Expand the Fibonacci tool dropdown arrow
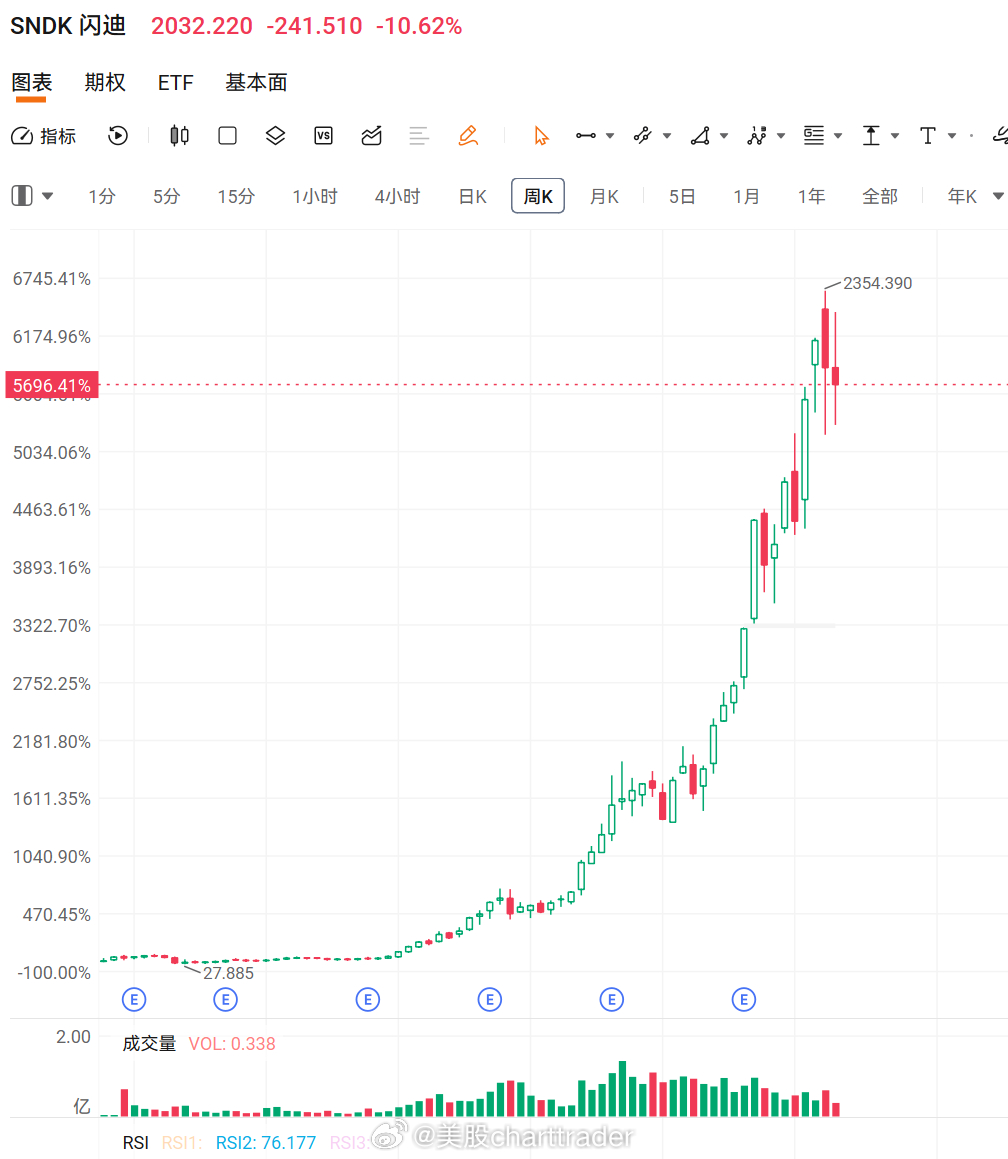The height and width of the screenshot is (1159, 1008). pos(838,136)
